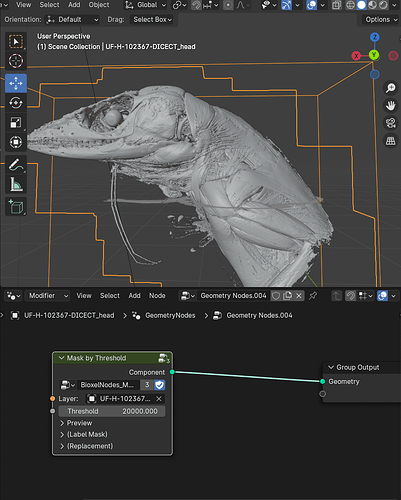
Task: Click the GeometryNodes modifier breadcrumb icon
Action: tap(136, 315)
